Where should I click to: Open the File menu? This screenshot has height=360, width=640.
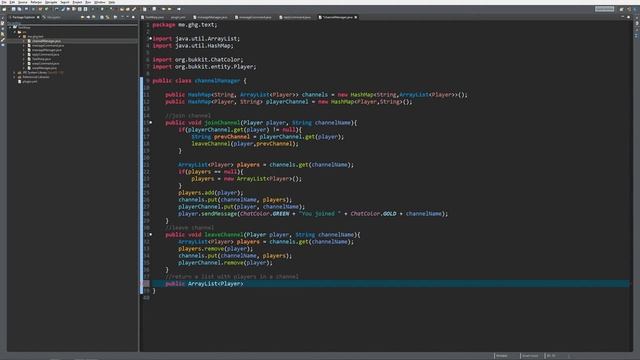click(4, 2)
